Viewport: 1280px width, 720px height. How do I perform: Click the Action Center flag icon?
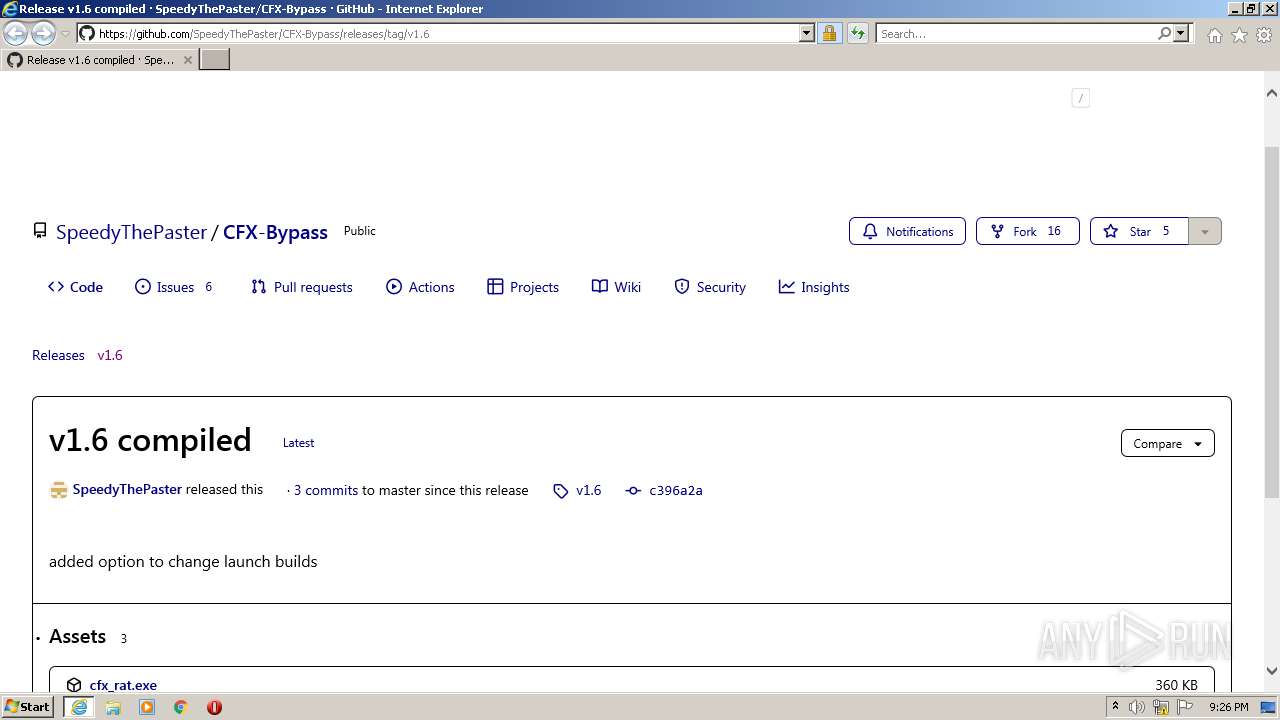1185,707
